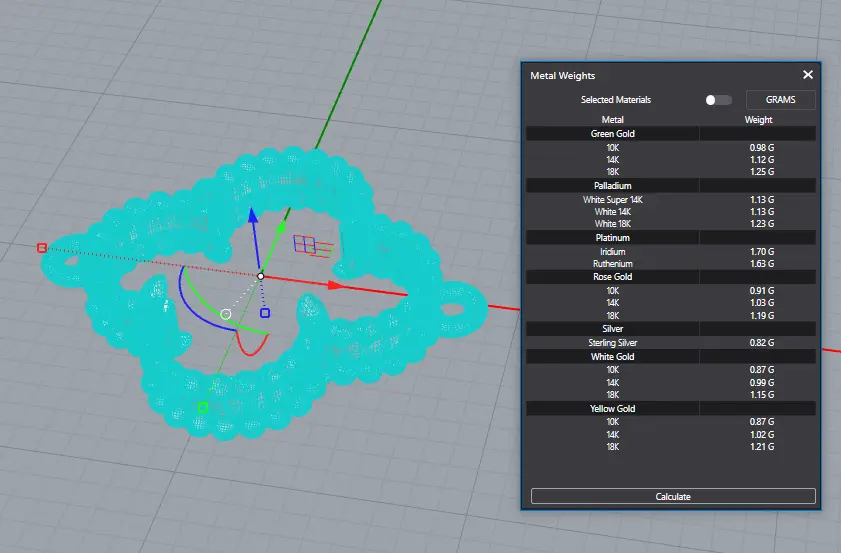
Task: Click the red X-axis move arrow on gumball
Action: click(x=336, y=285)
